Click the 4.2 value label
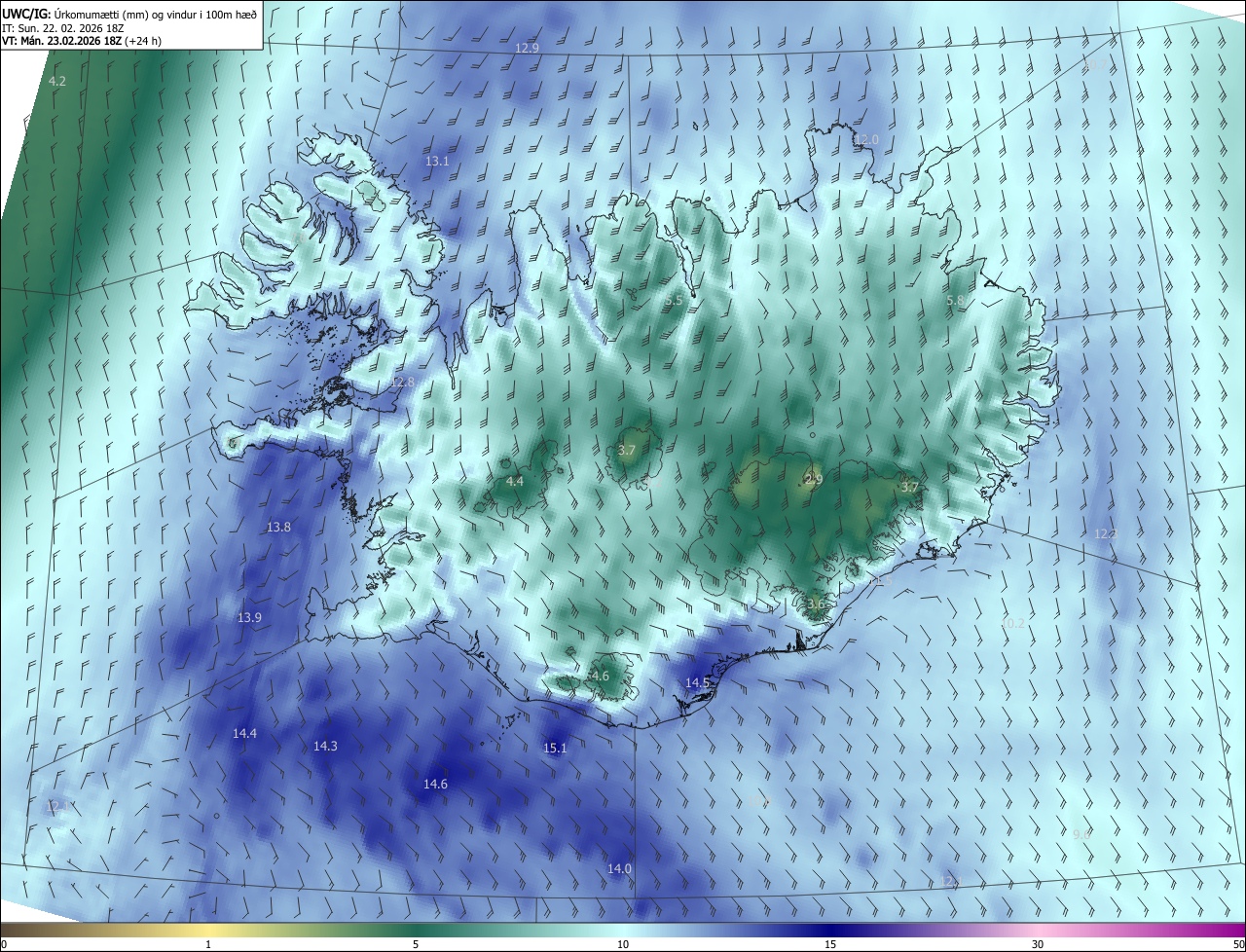 (57, 82)
